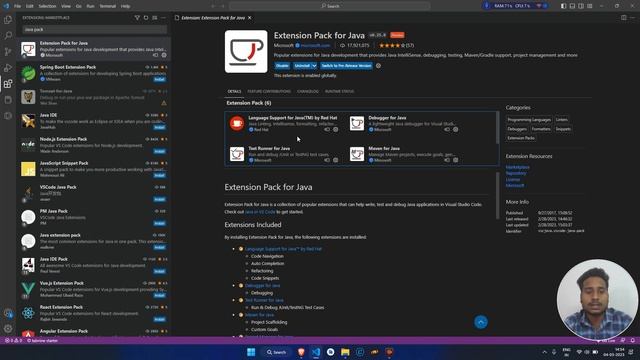Click the extension pack list scrollbar
Image resolution: width=640 pixels, height=360 pixels.
497,127
